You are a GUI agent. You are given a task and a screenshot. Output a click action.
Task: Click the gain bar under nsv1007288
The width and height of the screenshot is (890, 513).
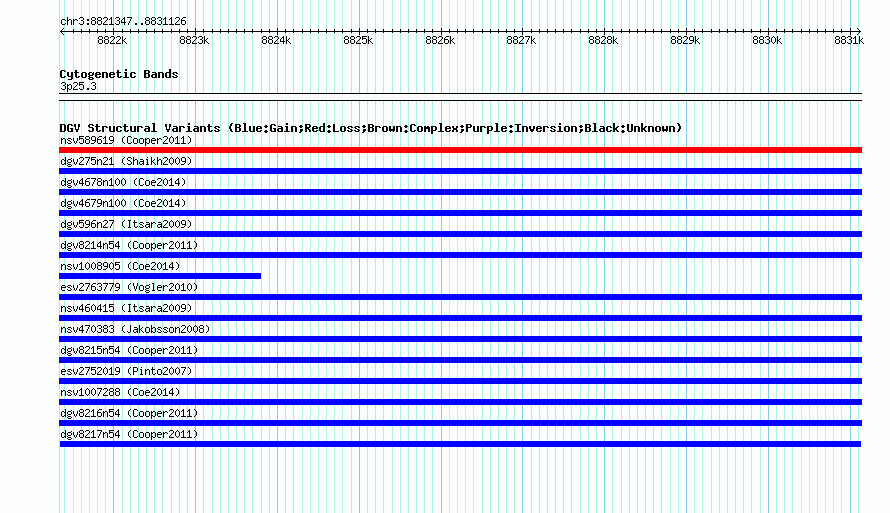[x=460, y=402]
